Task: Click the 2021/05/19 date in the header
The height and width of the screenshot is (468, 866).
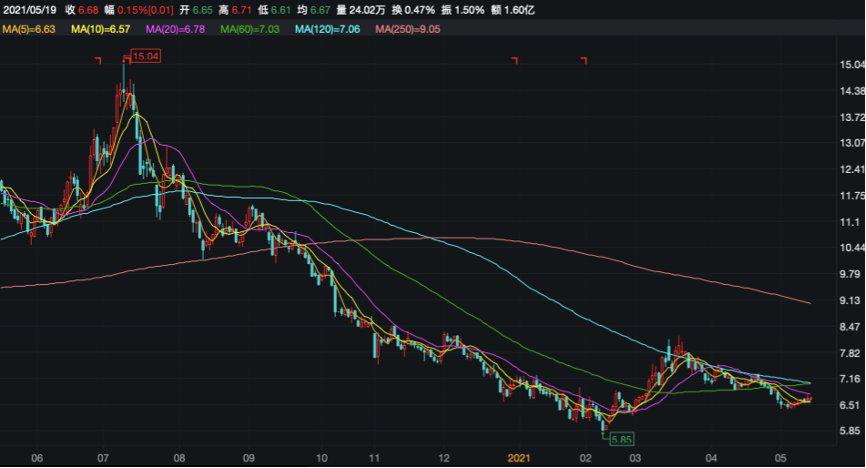Action: coord(32,9)
